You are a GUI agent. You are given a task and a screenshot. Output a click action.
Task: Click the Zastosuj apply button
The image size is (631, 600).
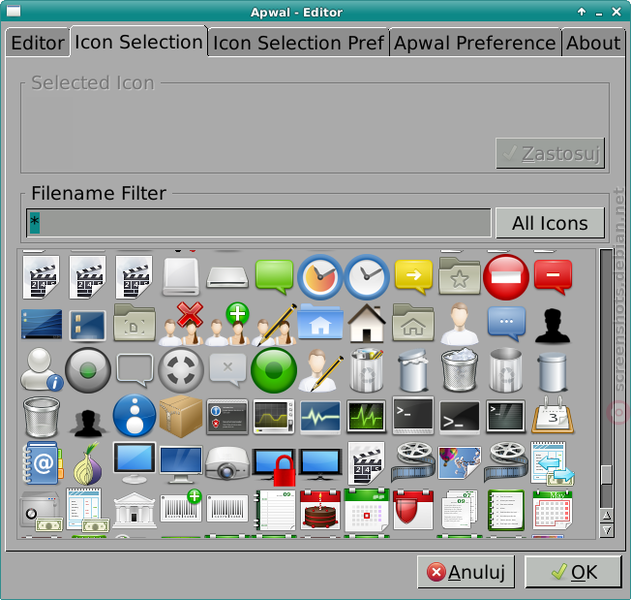pos(550,153)
